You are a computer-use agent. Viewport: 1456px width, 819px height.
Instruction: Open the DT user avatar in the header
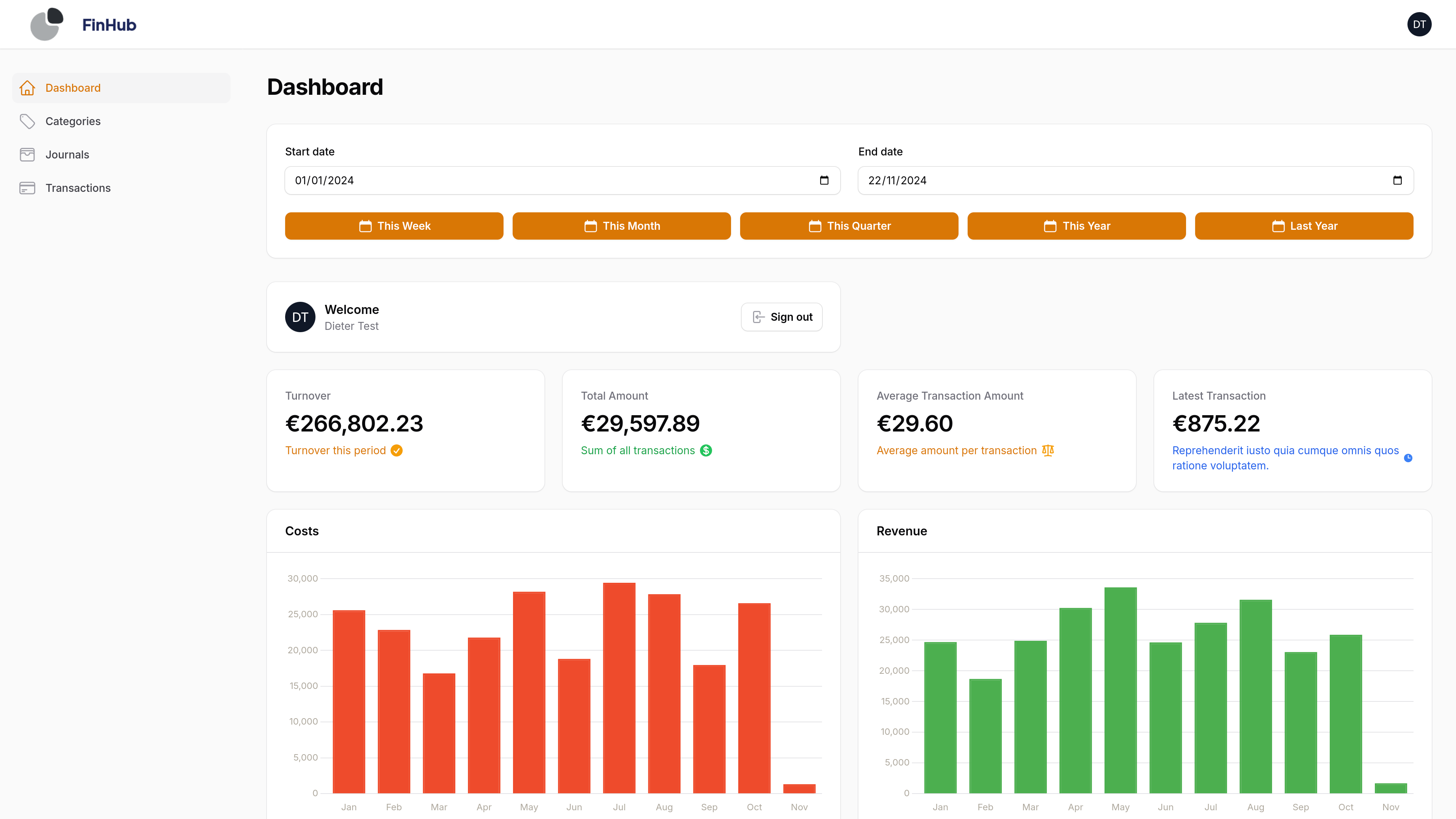click(1419, 24)
